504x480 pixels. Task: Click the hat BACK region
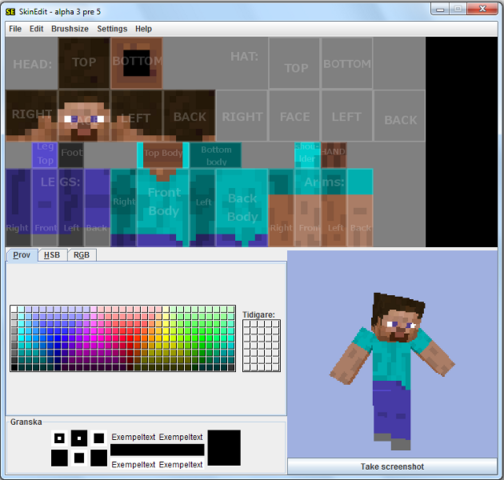(400, 116)
